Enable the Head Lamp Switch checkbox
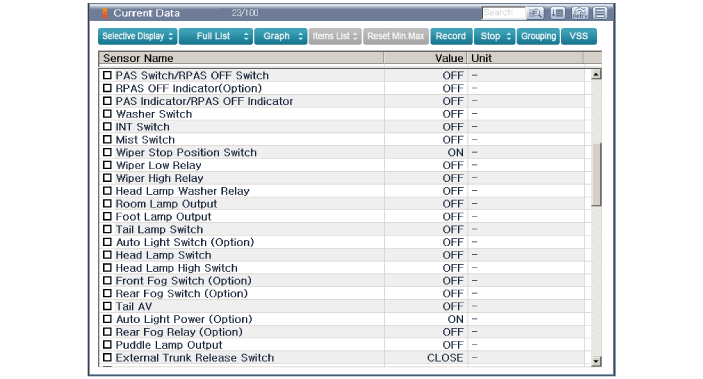Image resolution: width=703 pixels, height=379 pixels. pos(107,255)
